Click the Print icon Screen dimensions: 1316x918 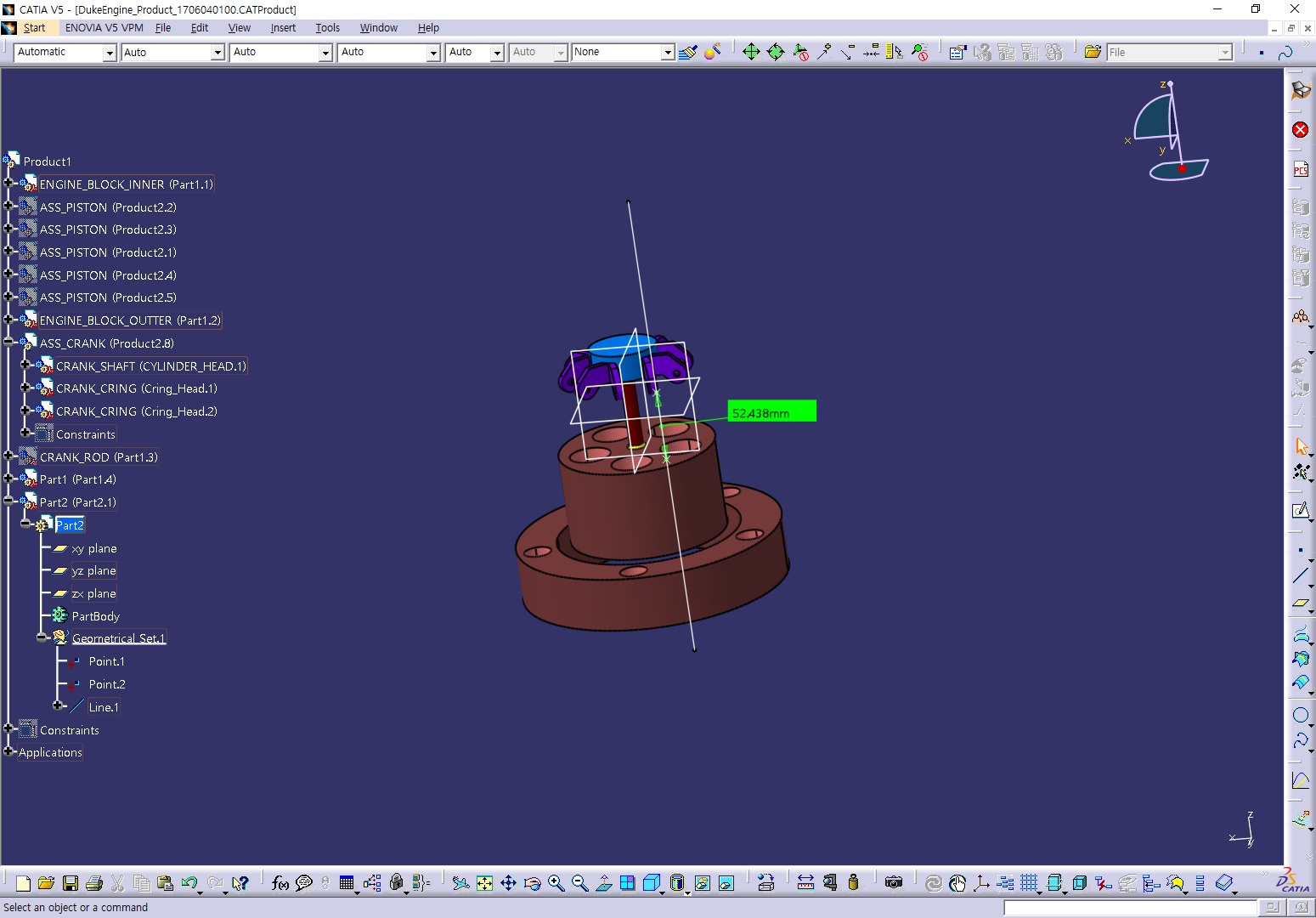[94, 883]
